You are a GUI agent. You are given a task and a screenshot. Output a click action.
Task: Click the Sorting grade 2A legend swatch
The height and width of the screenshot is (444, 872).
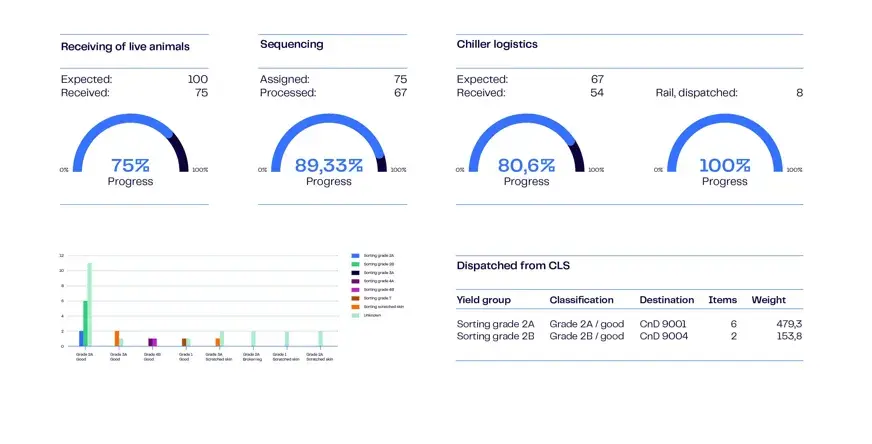click(355, 256)
